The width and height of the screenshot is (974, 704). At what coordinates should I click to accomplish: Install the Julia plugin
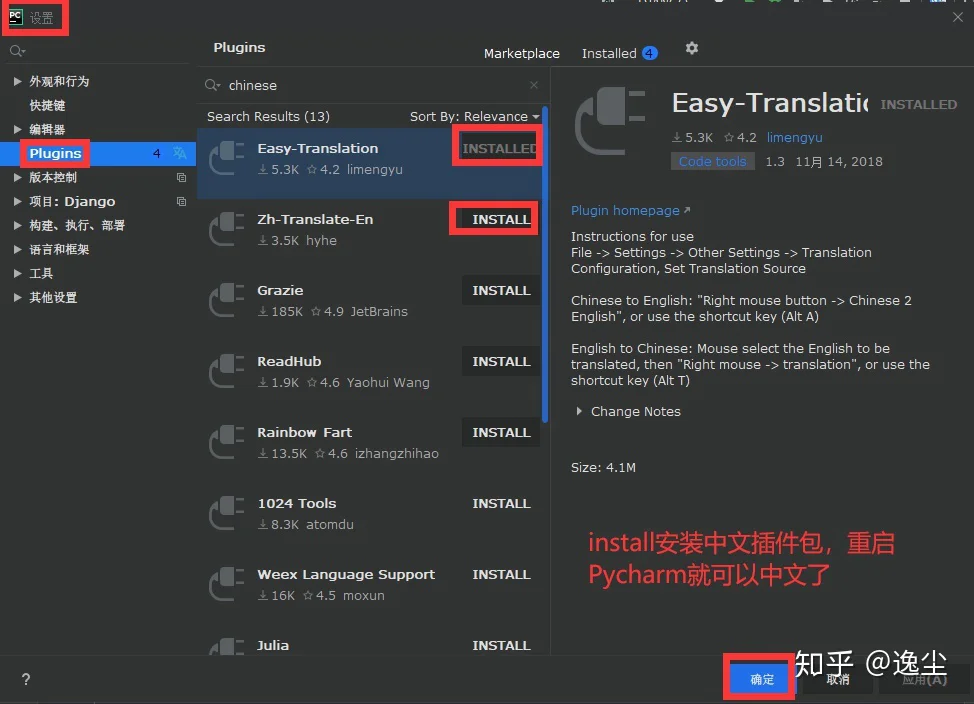501,645
